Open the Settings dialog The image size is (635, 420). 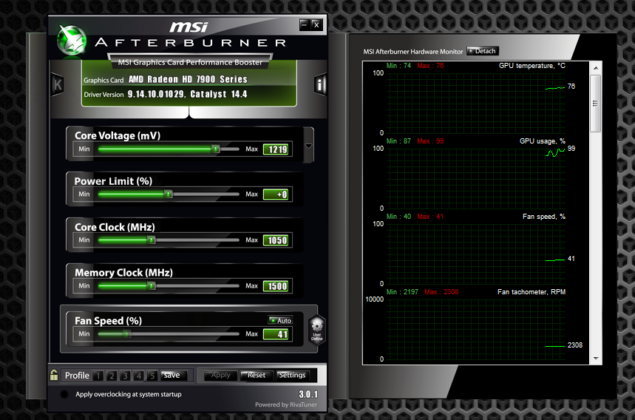(291, 376)
